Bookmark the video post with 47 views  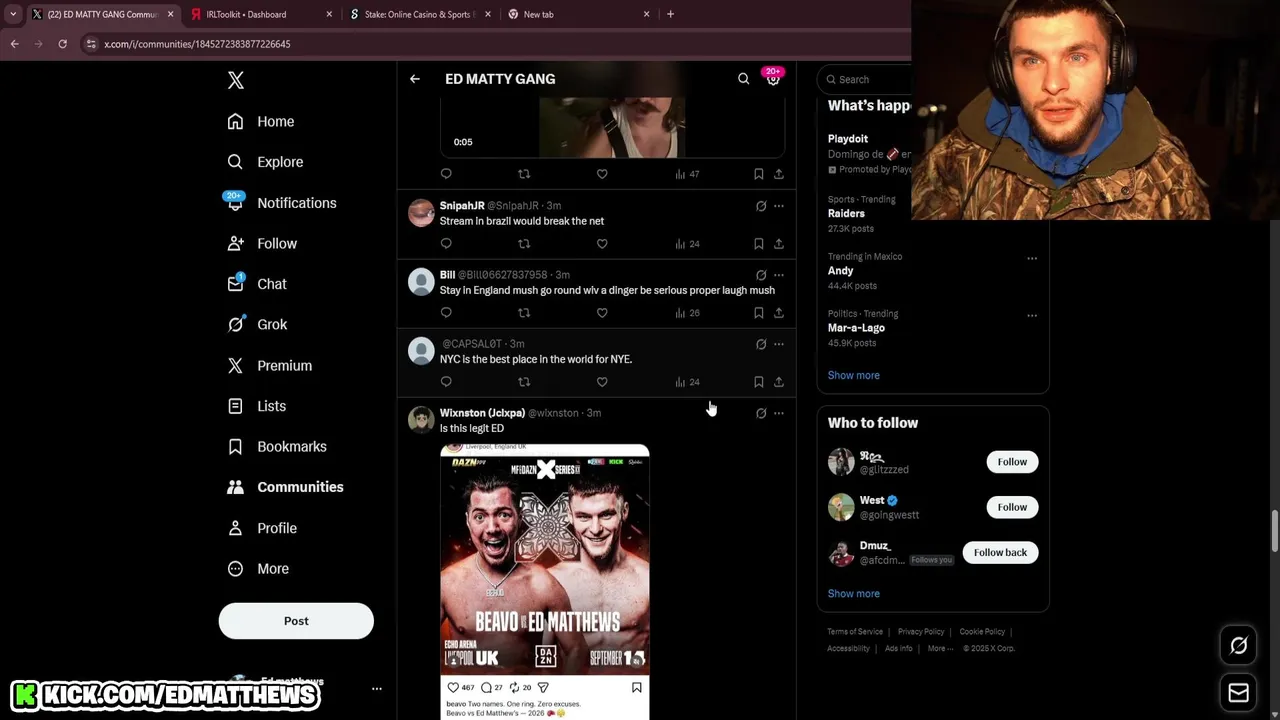[758, 174]
